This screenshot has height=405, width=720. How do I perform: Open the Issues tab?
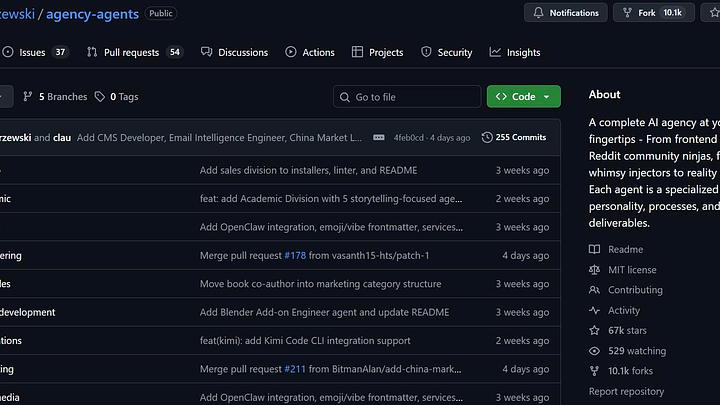pyautogui.click(x=34, y=52)
